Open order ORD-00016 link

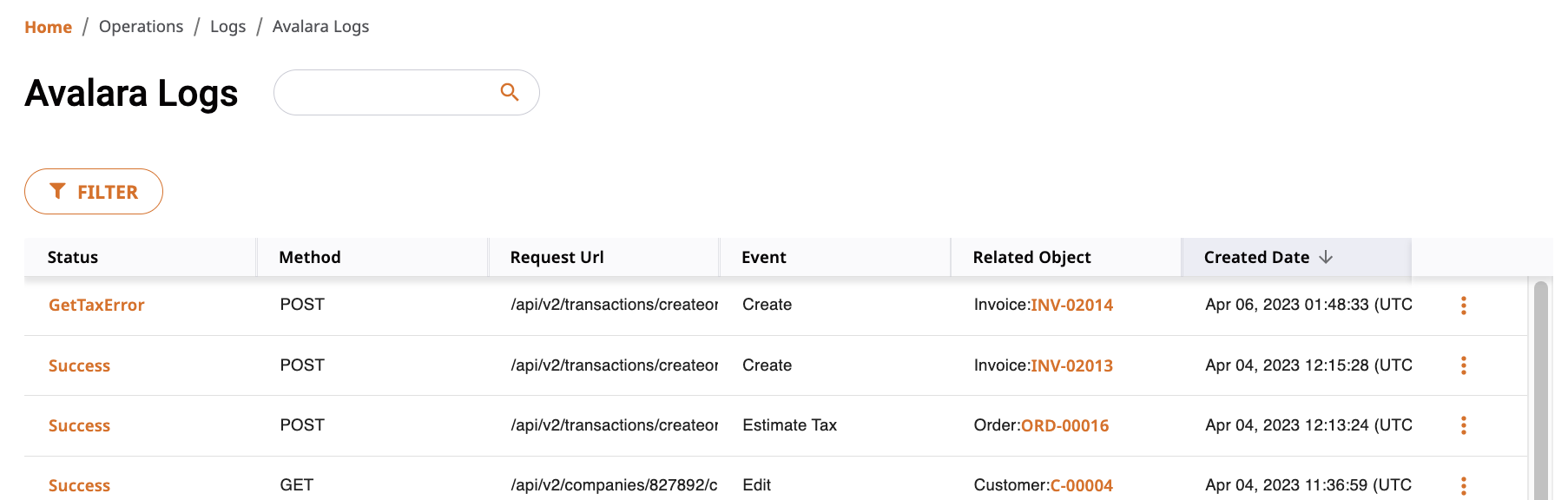(1065, 425)
